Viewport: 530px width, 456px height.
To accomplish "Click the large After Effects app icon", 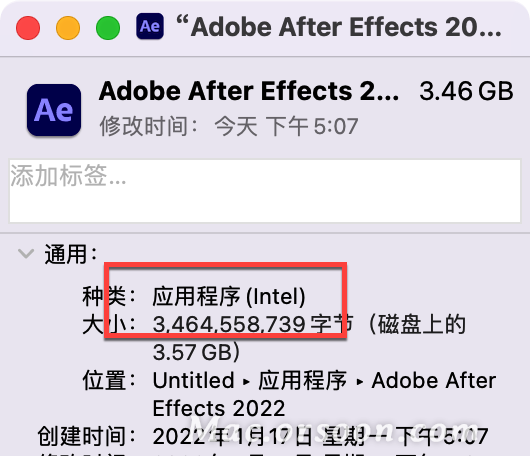I will pos(54,110).
